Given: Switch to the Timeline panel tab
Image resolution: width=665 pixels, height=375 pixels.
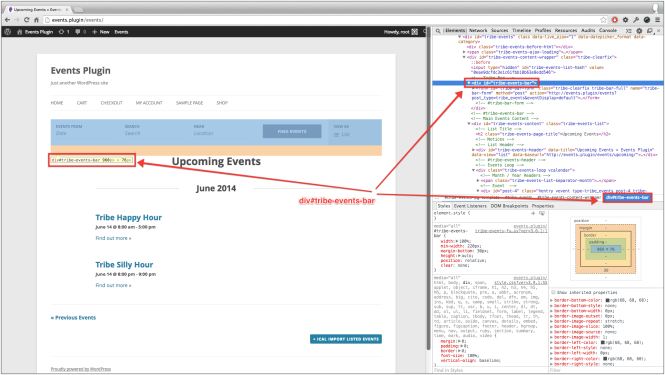Looking at the screenshot, I should pyautogui.click(x=521, y=31).
